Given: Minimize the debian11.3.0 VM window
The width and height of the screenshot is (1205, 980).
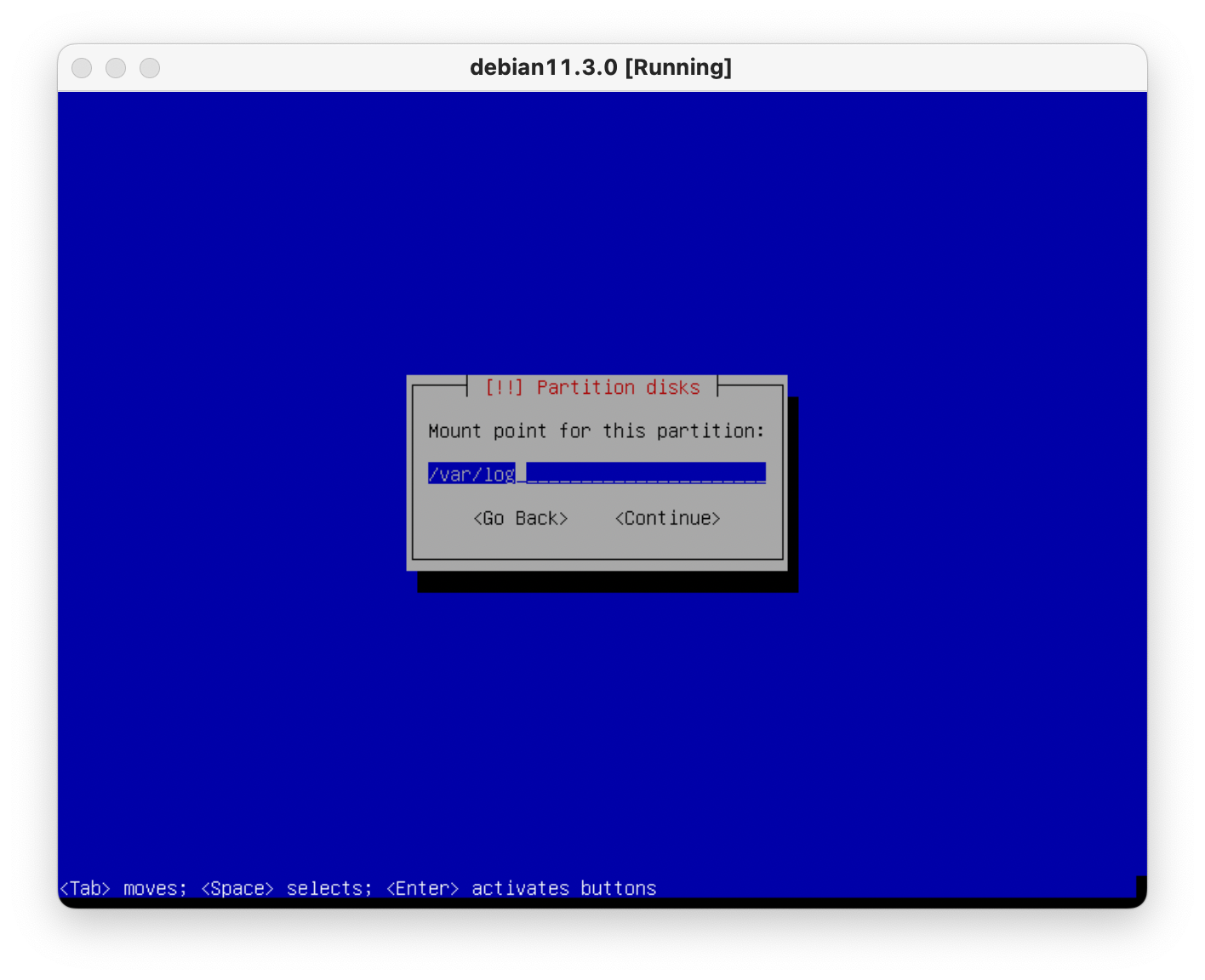Looking at the screenshot, I should click(116, 68).
